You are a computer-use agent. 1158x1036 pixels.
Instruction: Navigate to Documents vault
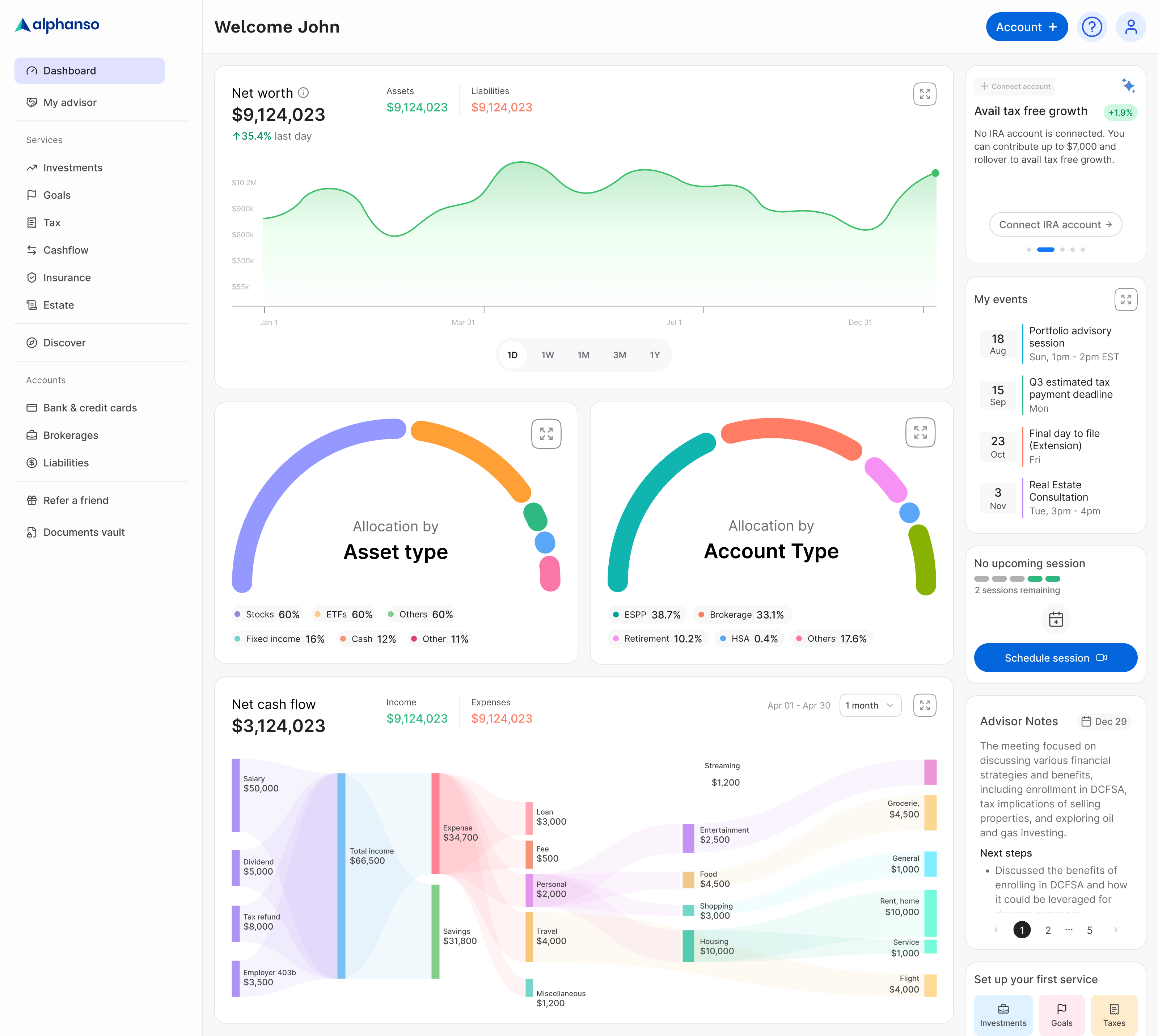[x=84, y=532]
